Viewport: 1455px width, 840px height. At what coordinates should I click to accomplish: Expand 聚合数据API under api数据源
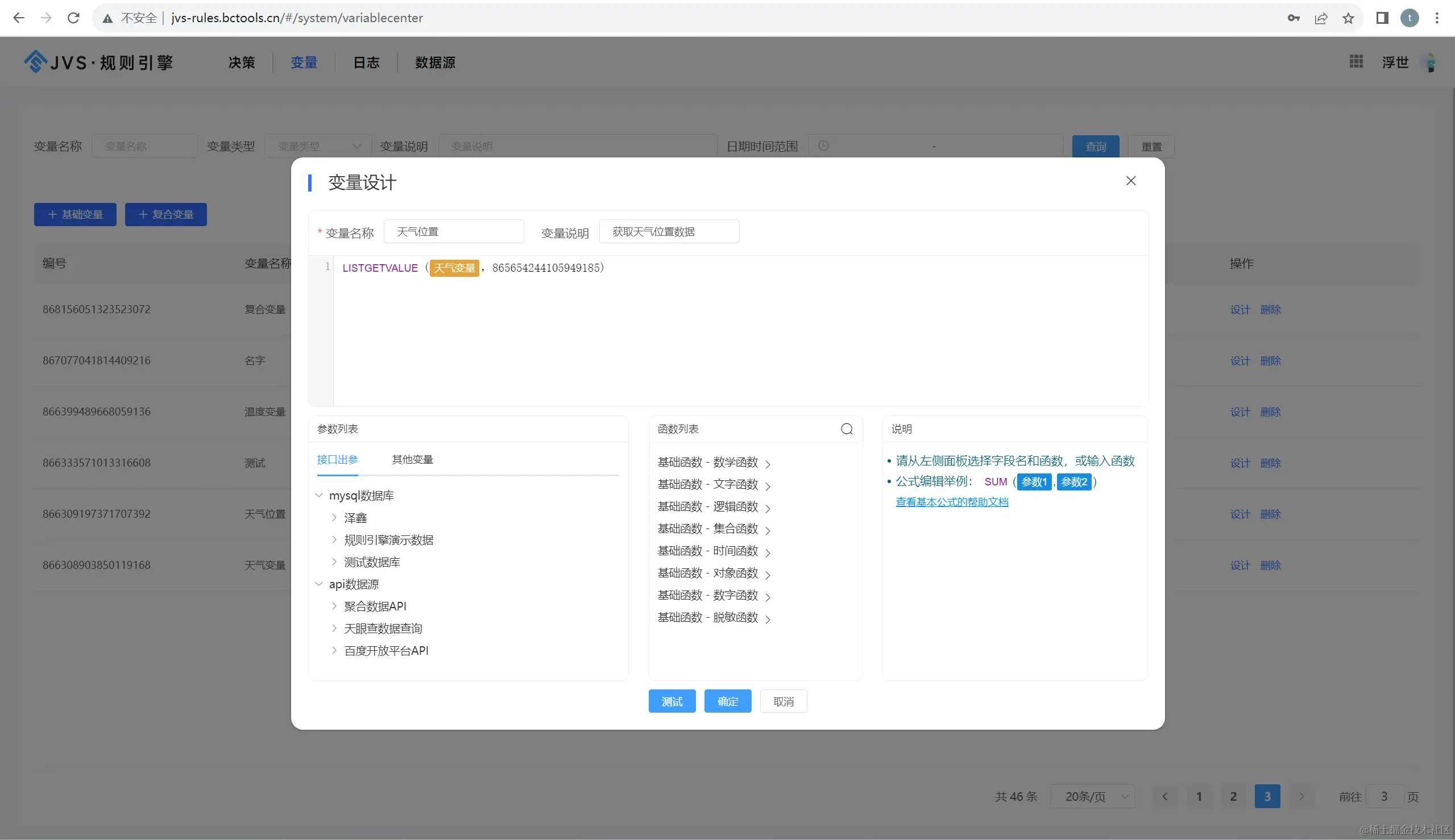(334, 606)
